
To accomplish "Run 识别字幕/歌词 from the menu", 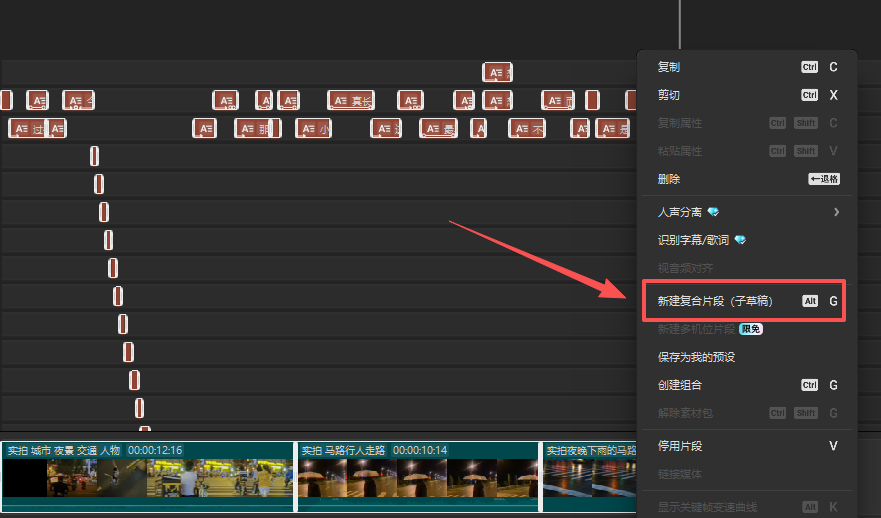I will coord(693,240).
